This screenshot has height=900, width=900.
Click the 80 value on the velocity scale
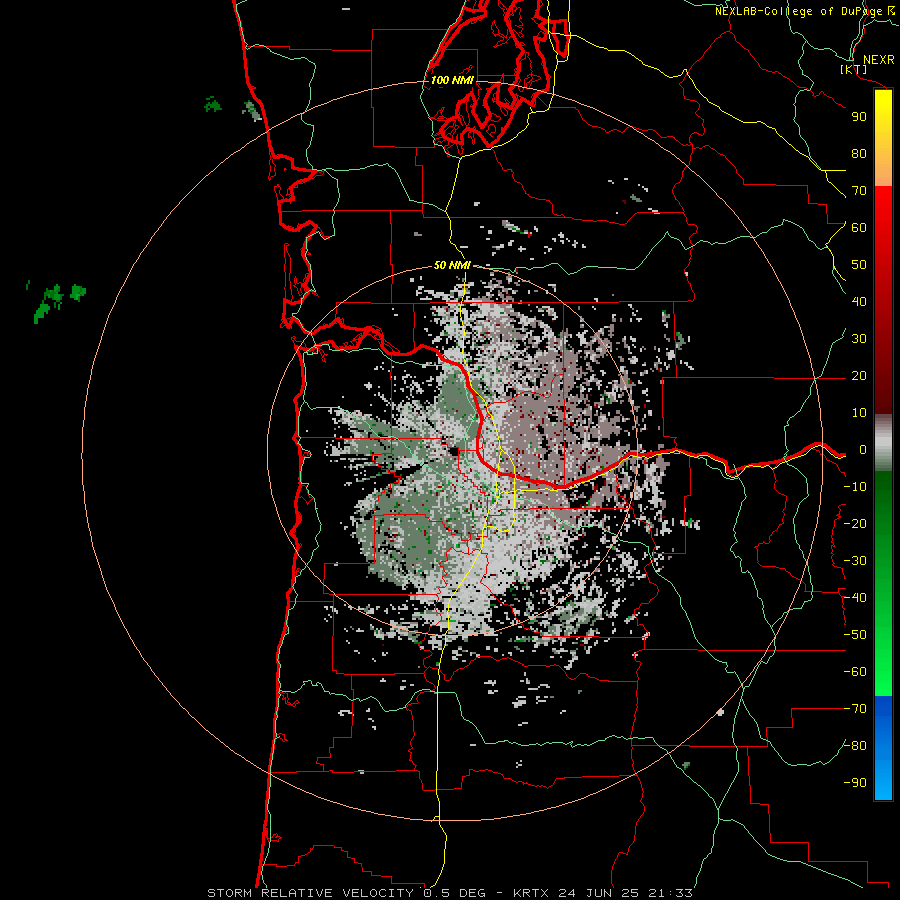(x=859, y=153)
